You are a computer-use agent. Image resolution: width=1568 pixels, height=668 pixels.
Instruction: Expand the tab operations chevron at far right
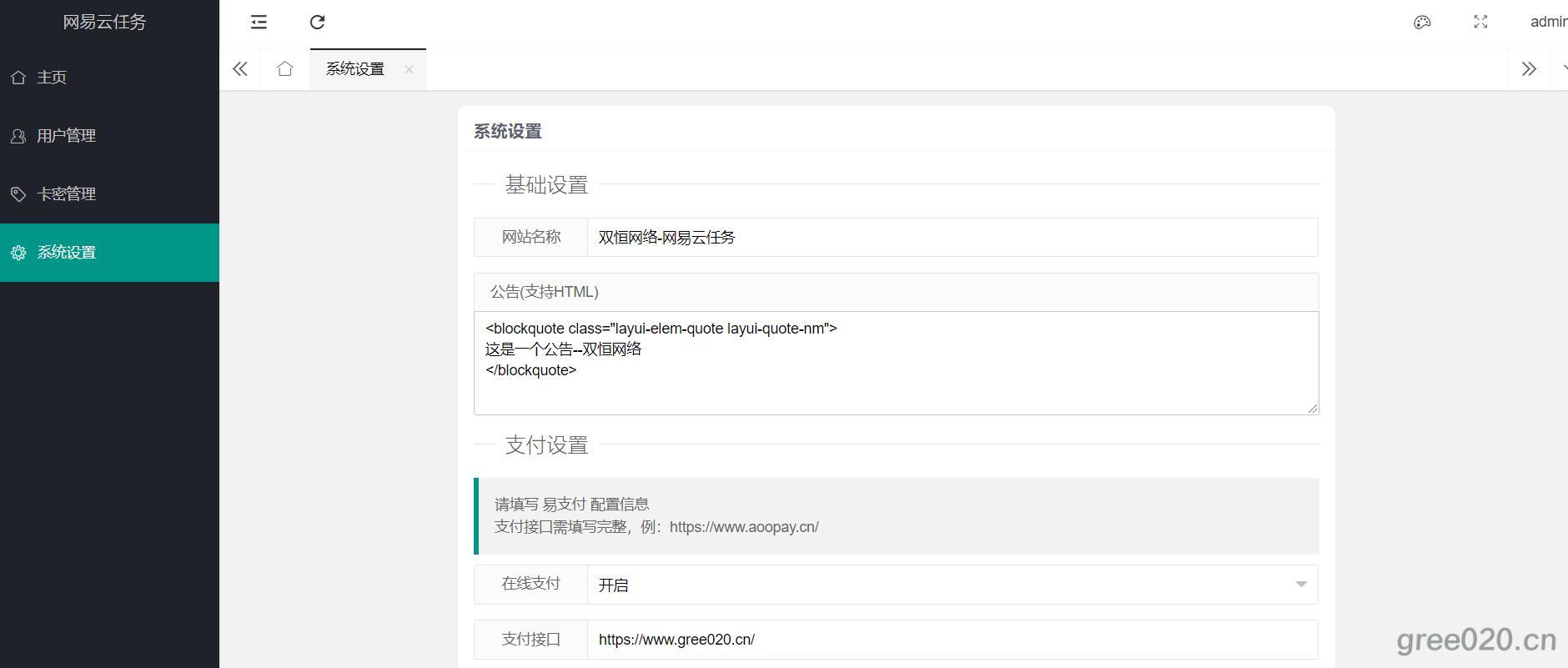1562,69
